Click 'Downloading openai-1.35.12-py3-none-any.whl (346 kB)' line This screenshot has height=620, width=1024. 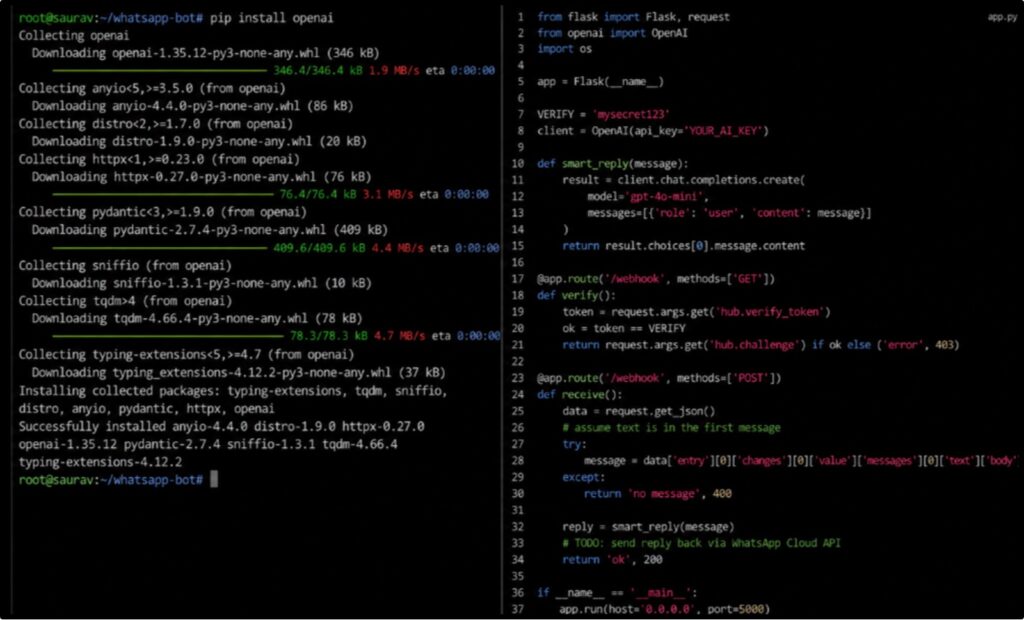point(205,53)
